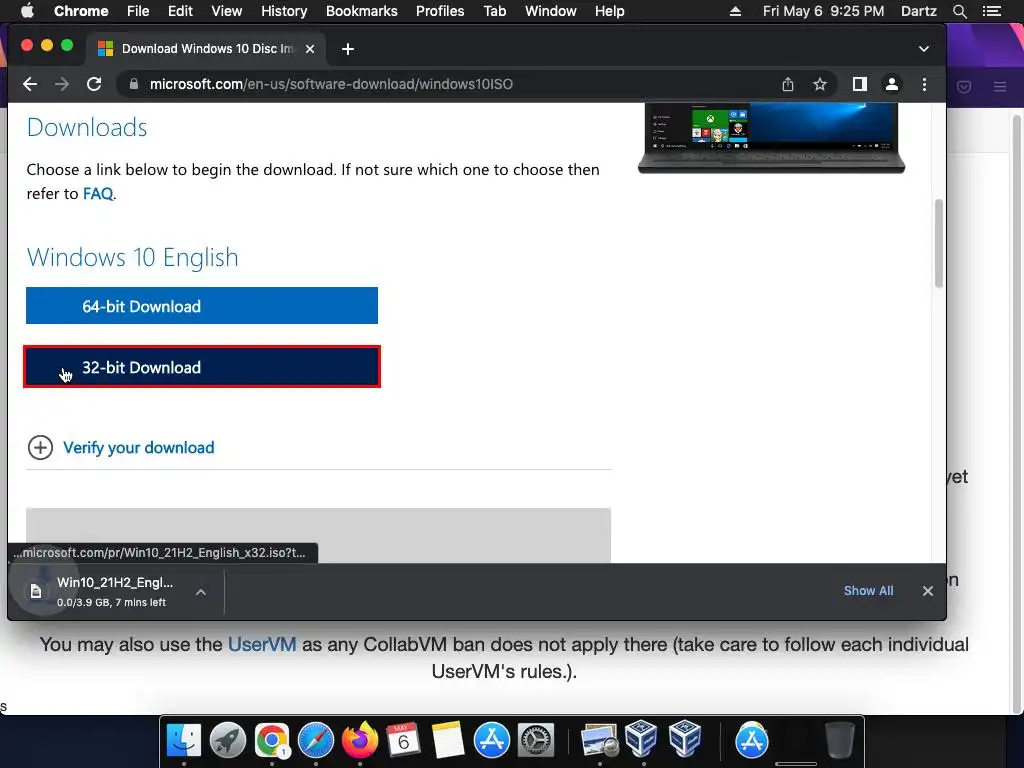Click the Pocket icon in background window

[x=964, y=86]
